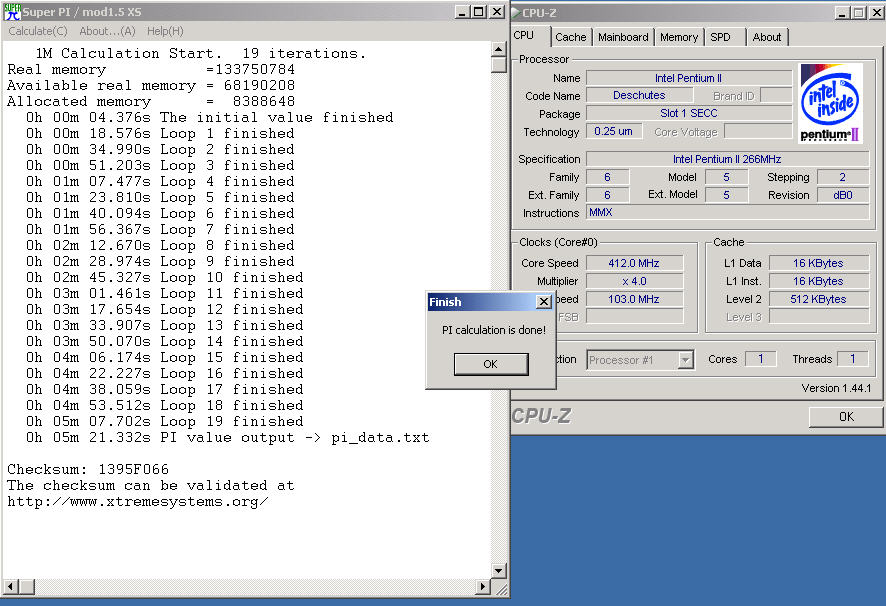Click the Core Speed value '412.0 MHz'

pos(635,263)
